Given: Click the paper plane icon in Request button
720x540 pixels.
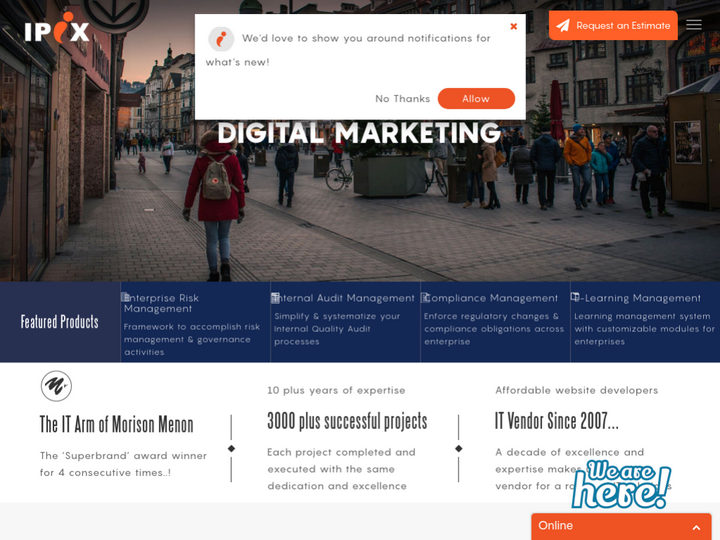Looking at the screenshot, I should pyautogui.click(x=563, y=26).
